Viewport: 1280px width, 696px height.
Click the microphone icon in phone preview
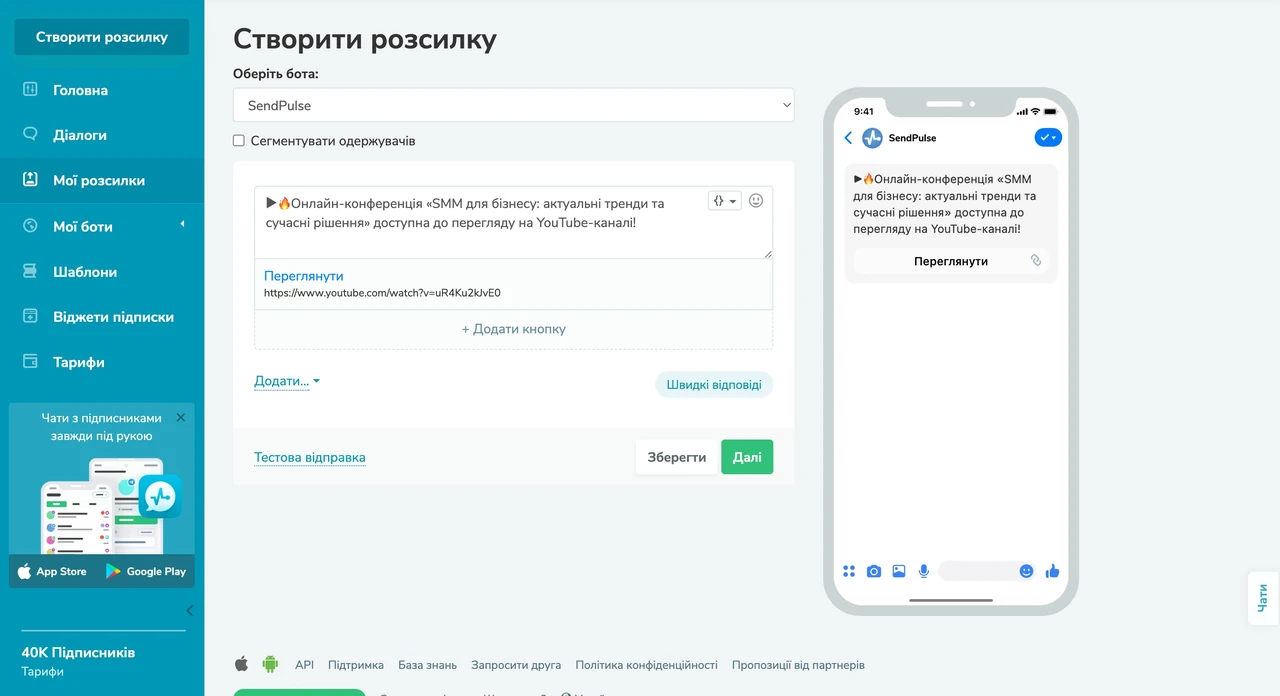924,571
